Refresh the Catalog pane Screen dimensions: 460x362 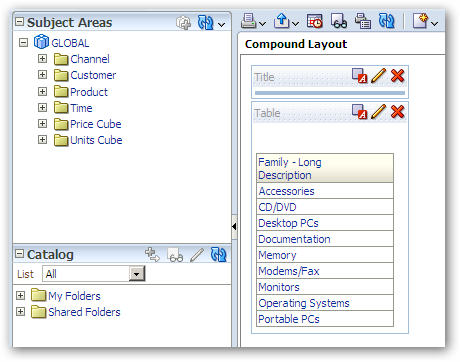tap(219, 255)
